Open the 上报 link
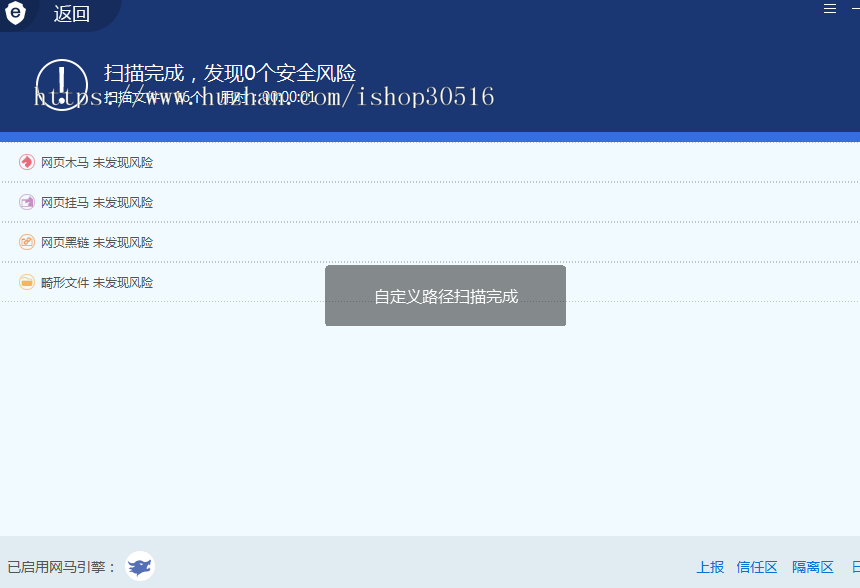Viewport: 860px width, 588px height. point(709,566)
